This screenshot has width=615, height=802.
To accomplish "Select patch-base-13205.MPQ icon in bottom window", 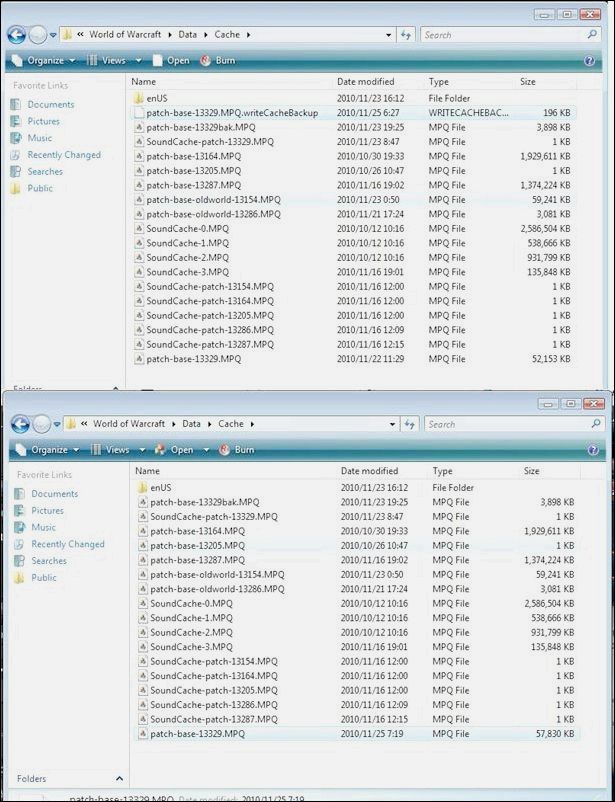I will coord(142,546).
